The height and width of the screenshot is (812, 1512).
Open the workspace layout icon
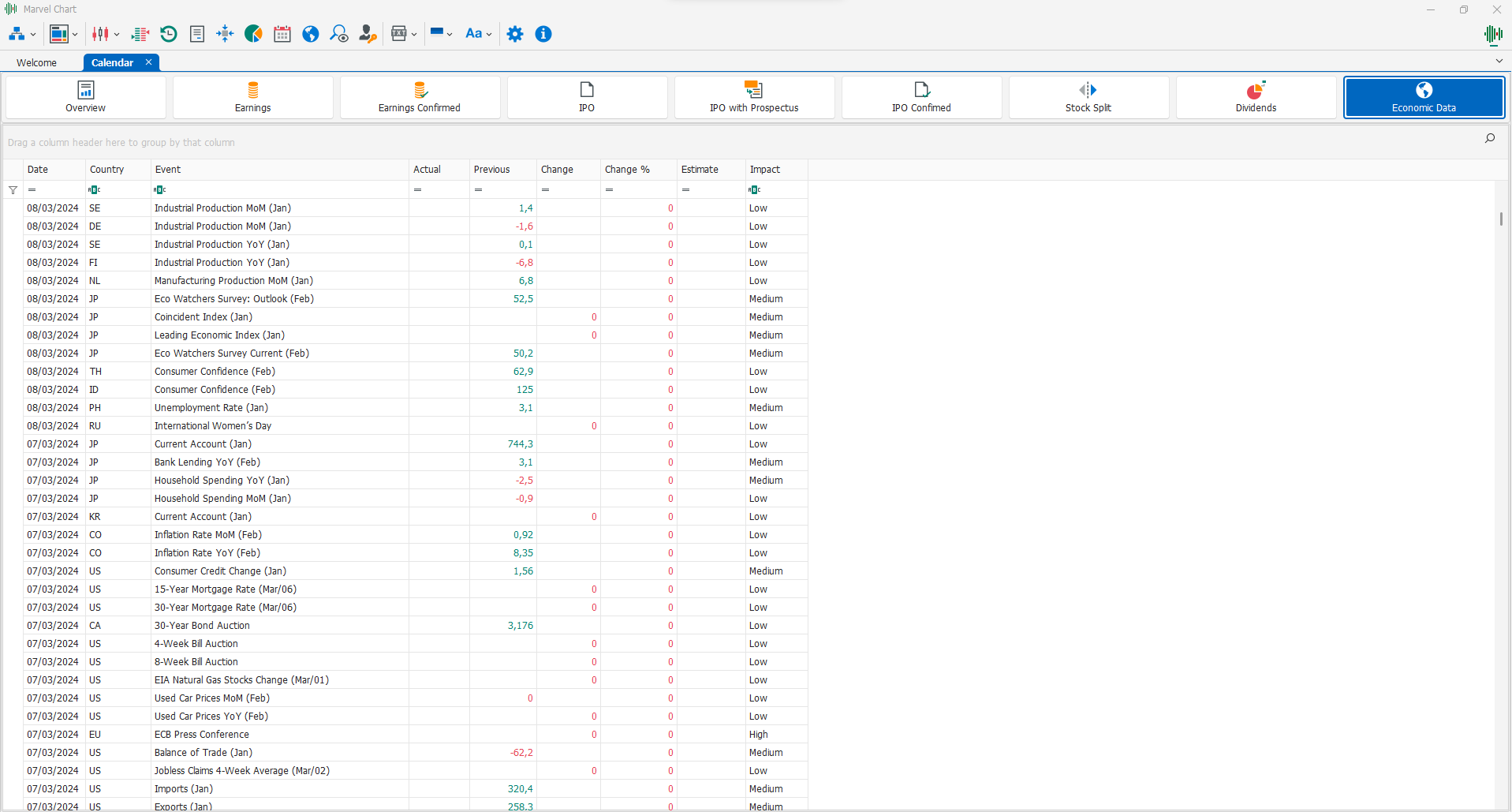[59, 34]
